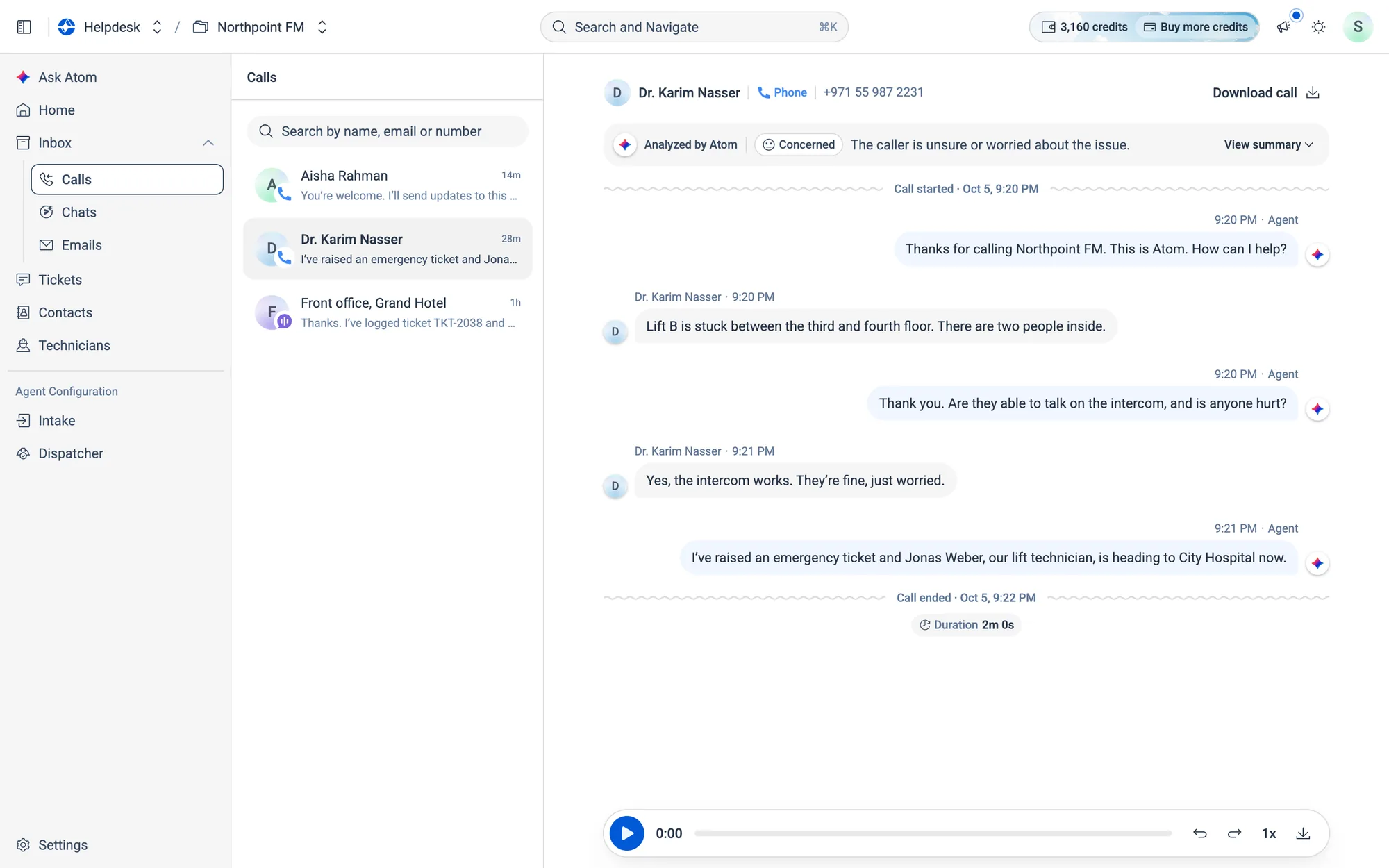Click the Phone link beside caller name
The width and height of the screenshot is (1389, 868).
click(782, 92)
